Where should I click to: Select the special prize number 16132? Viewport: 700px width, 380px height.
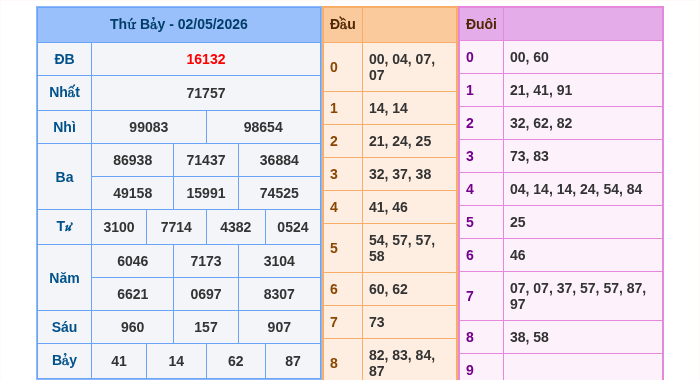point(206,59)
